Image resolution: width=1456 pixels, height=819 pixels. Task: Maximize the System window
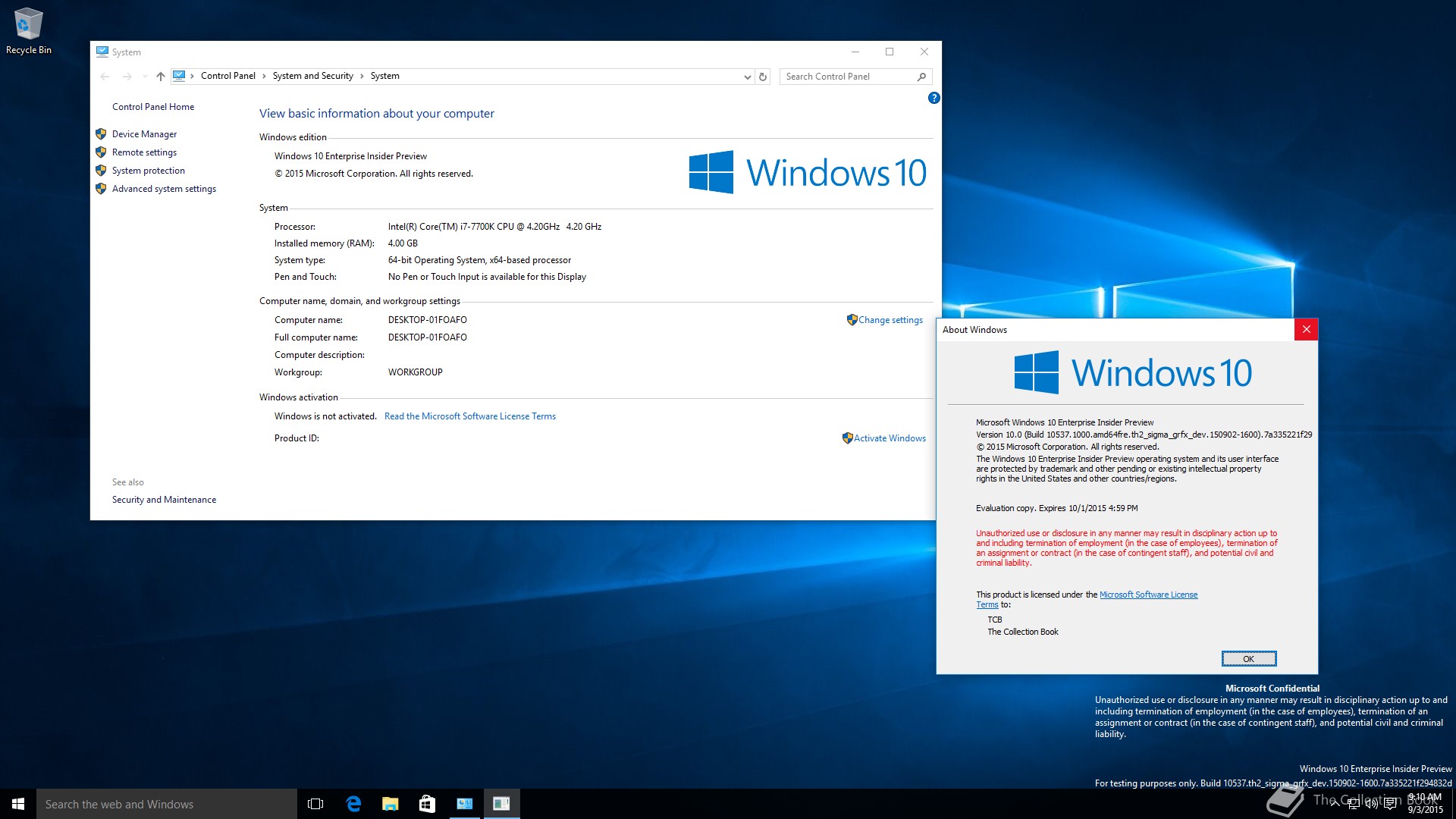pyautogui.click(x=890, y=52)
